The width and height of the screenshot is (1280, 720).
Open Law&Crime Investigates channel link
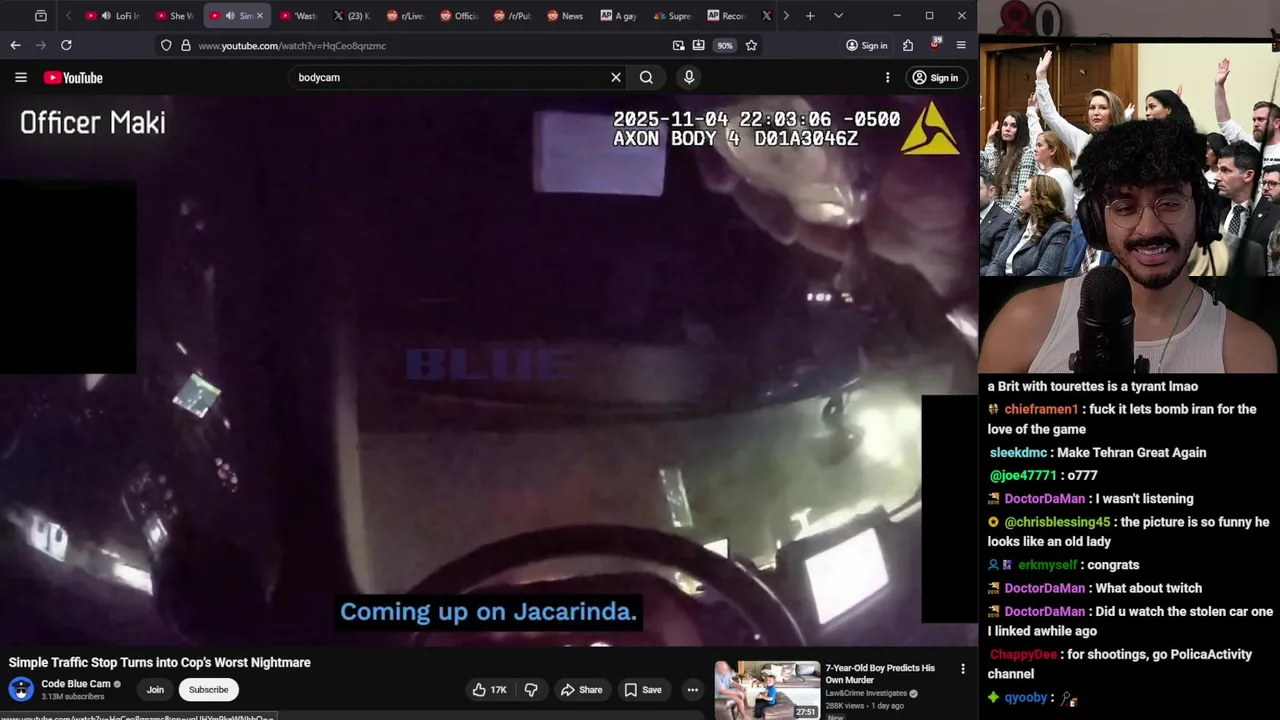pos(866,693)
